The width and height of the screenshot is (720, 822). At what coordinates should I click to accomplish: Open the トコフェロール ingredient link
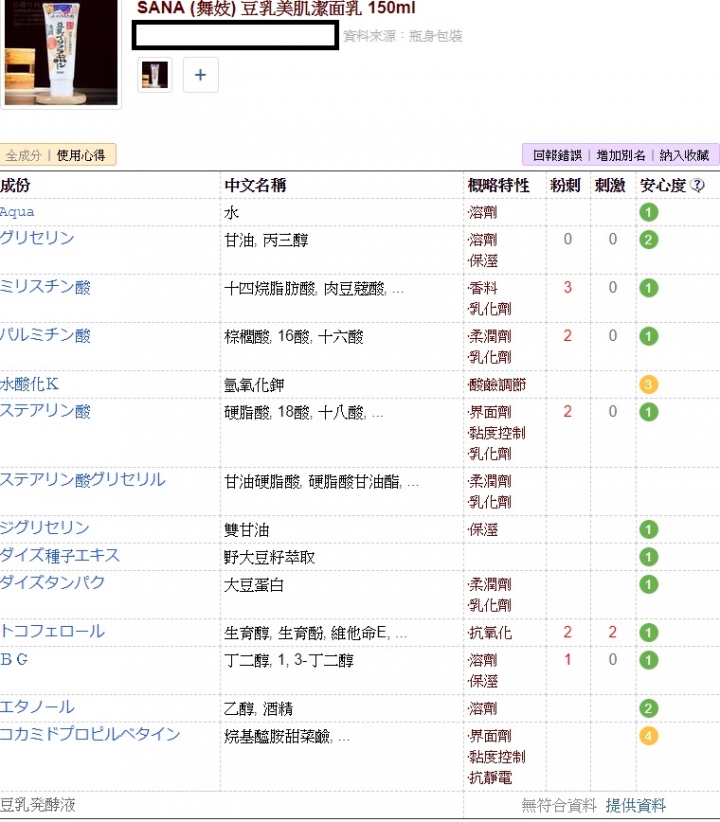(x=52, y=631)
